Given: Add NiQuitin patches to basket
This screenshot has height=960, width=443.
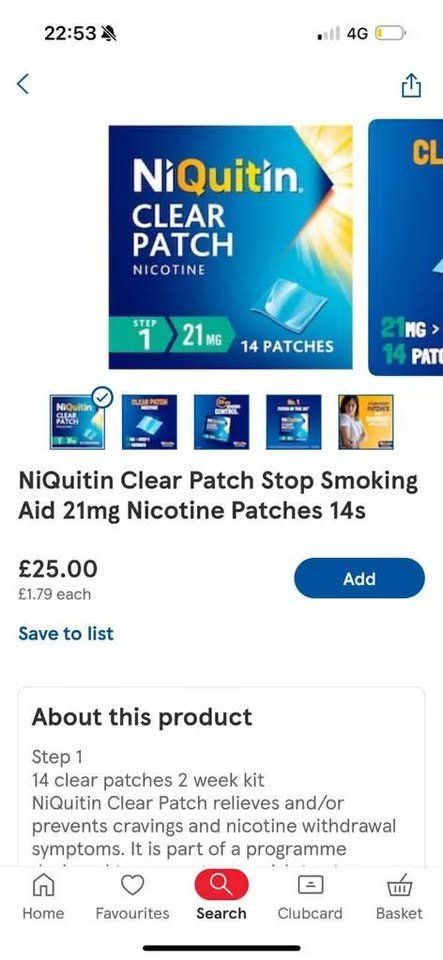Looking at the screenshot, I should 359,578.
